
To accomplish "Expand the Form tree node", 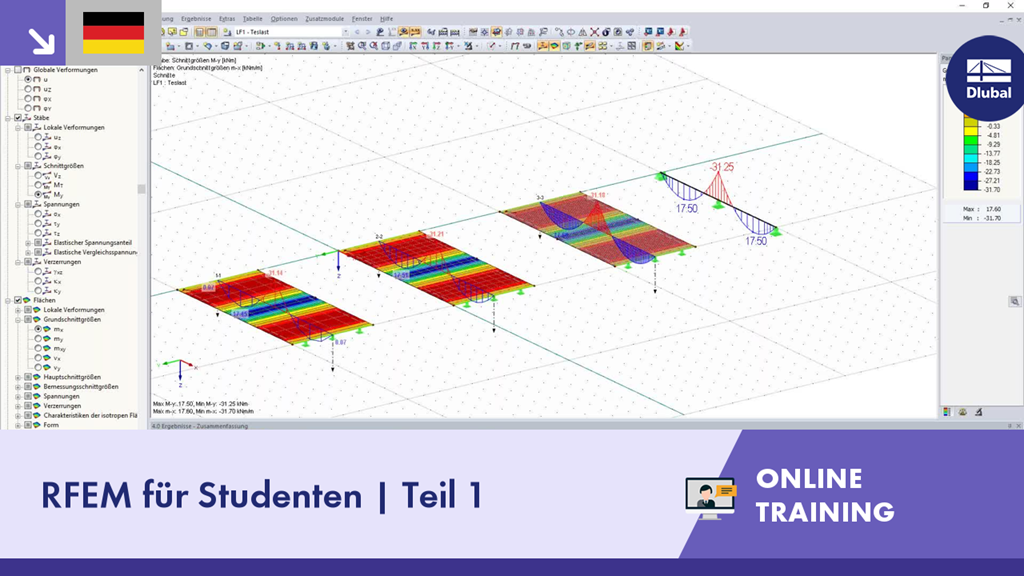I will (18, 425).
